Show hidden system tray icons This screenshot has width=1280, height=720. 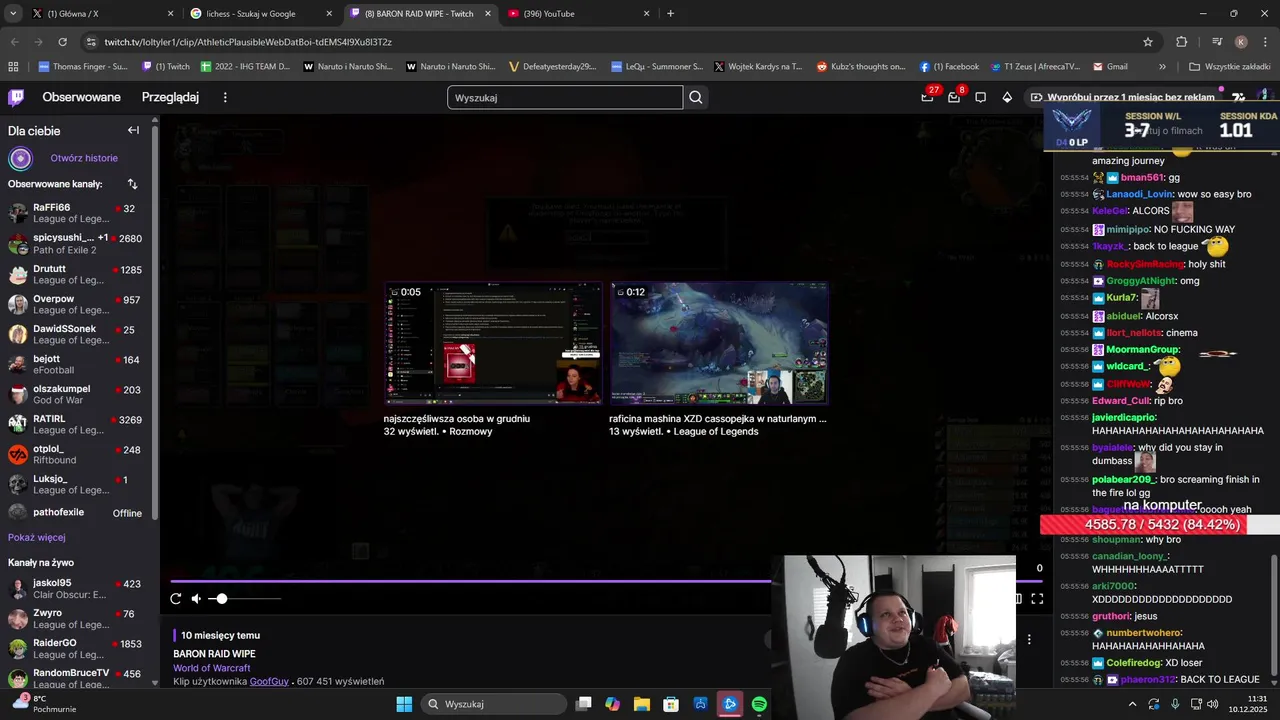[1132, 704]
